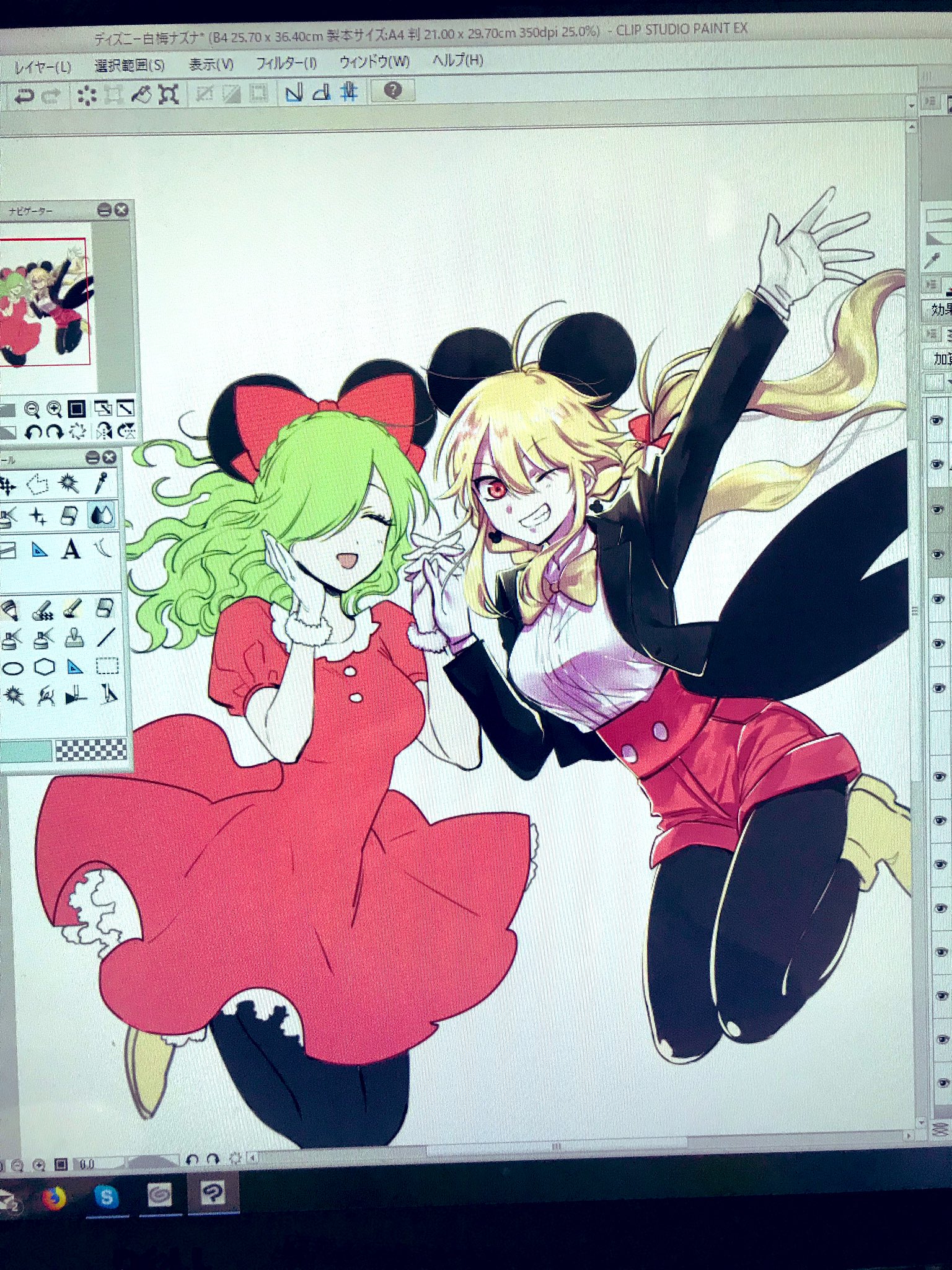Open the ヘルプ(H) menu
The image size is (952, 1270).
pyautogui.click(x=457, y=60)
